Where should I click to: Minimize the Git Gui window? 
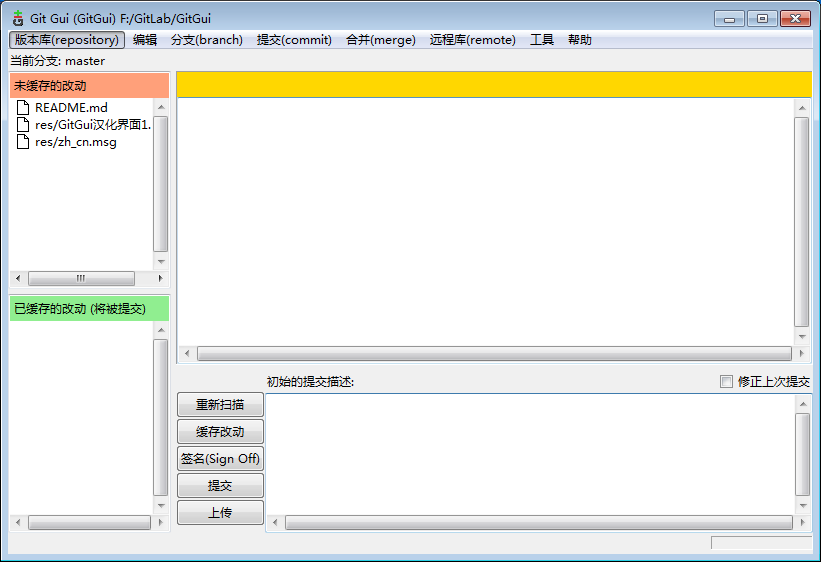[729, 19]
